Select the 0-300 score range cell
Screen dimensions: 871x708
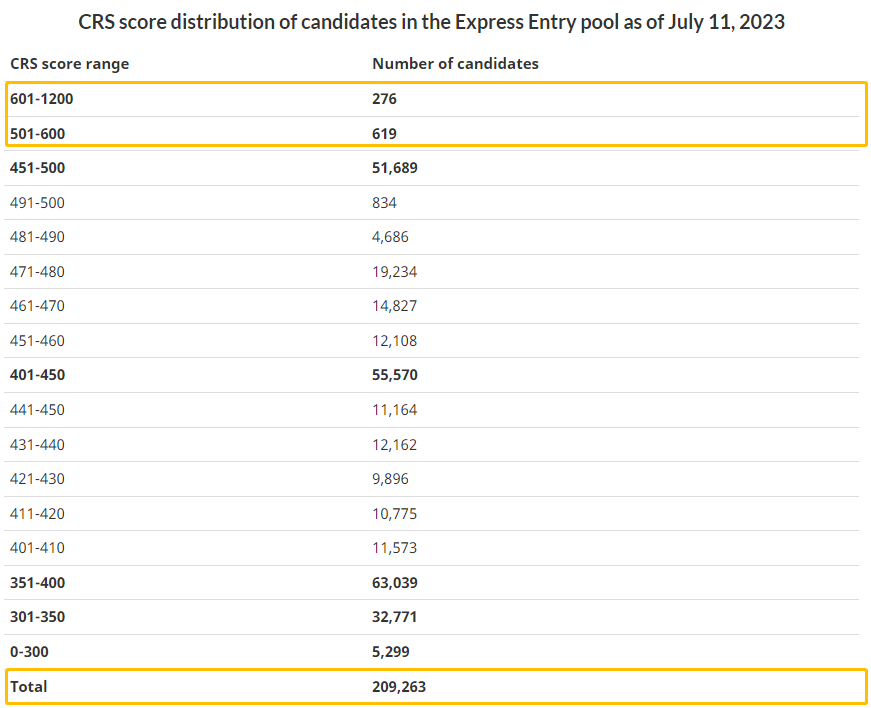click(29, 652)
